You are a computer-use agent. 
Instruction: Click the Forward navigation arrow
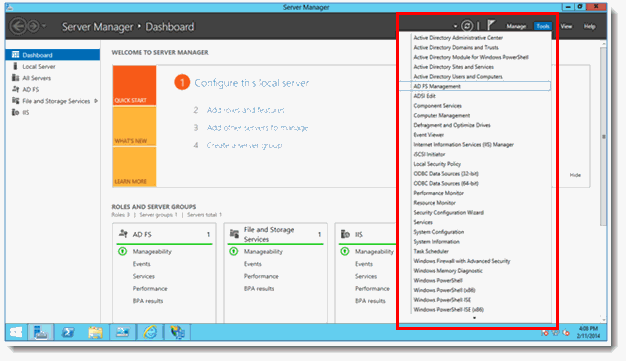(34, 26)
